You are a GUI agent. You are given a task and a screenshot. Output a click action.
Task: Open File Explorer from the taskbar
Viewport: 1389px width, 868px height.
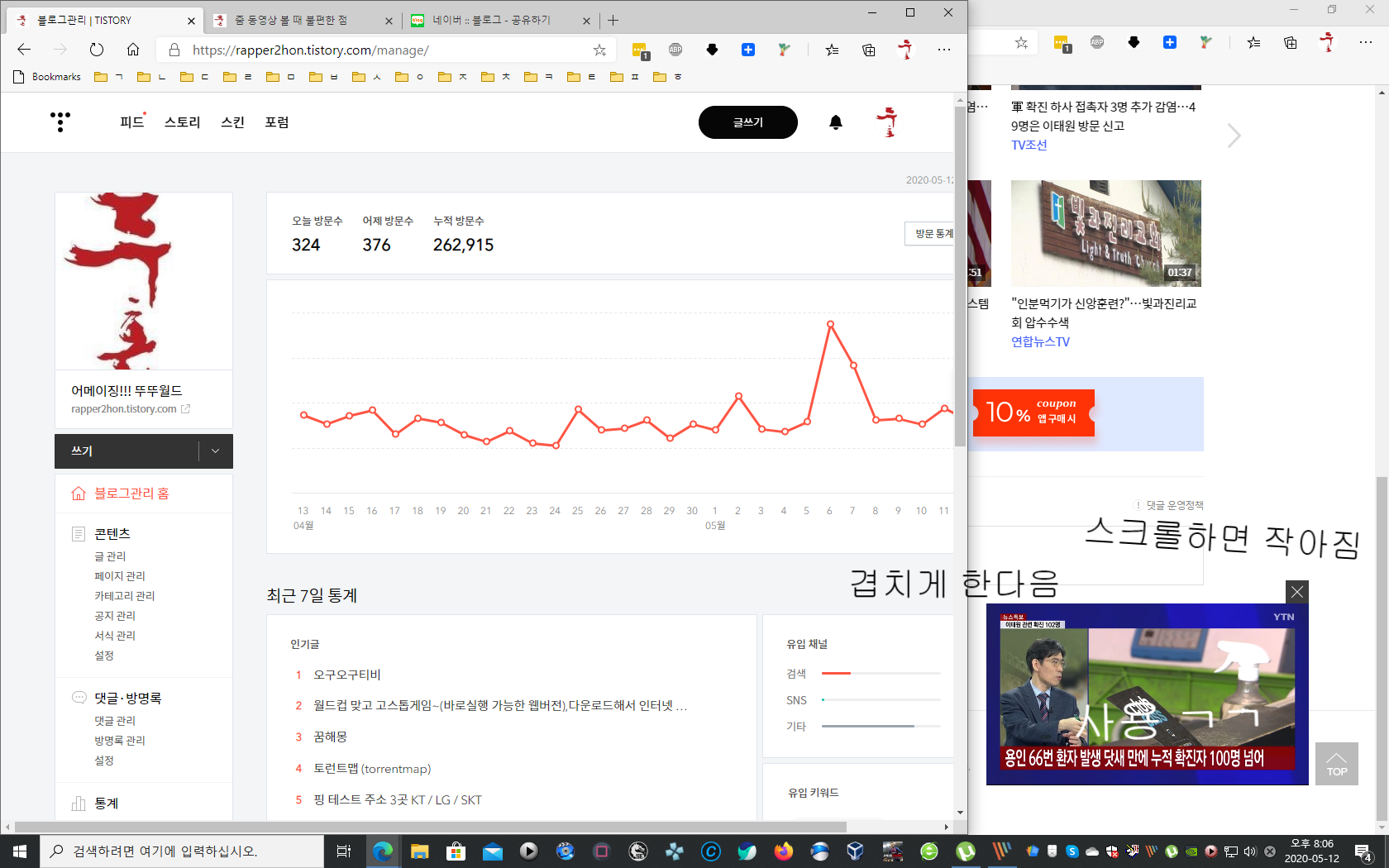[419, 851]
